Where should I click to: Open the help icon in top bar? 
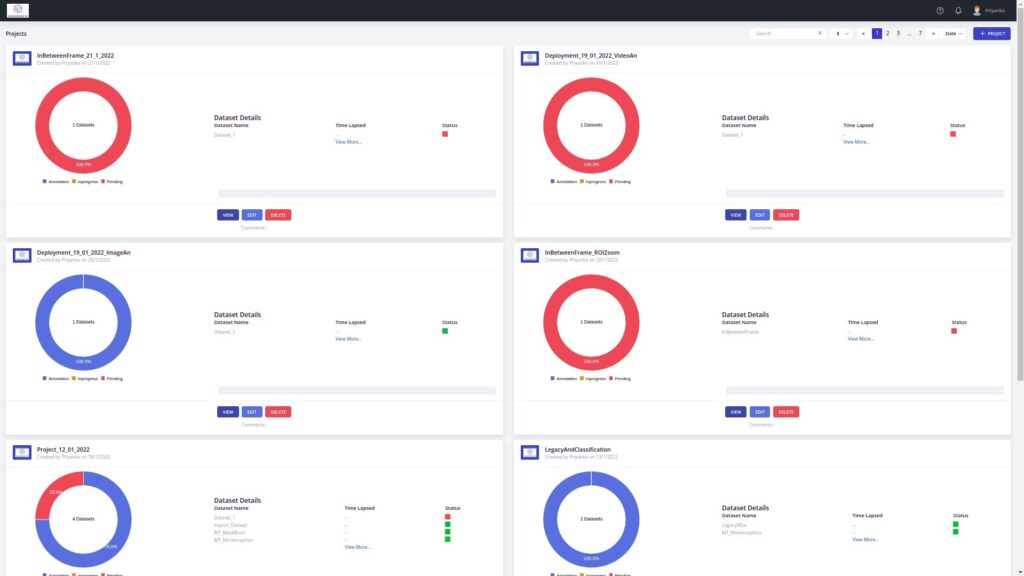pos(940,10)
